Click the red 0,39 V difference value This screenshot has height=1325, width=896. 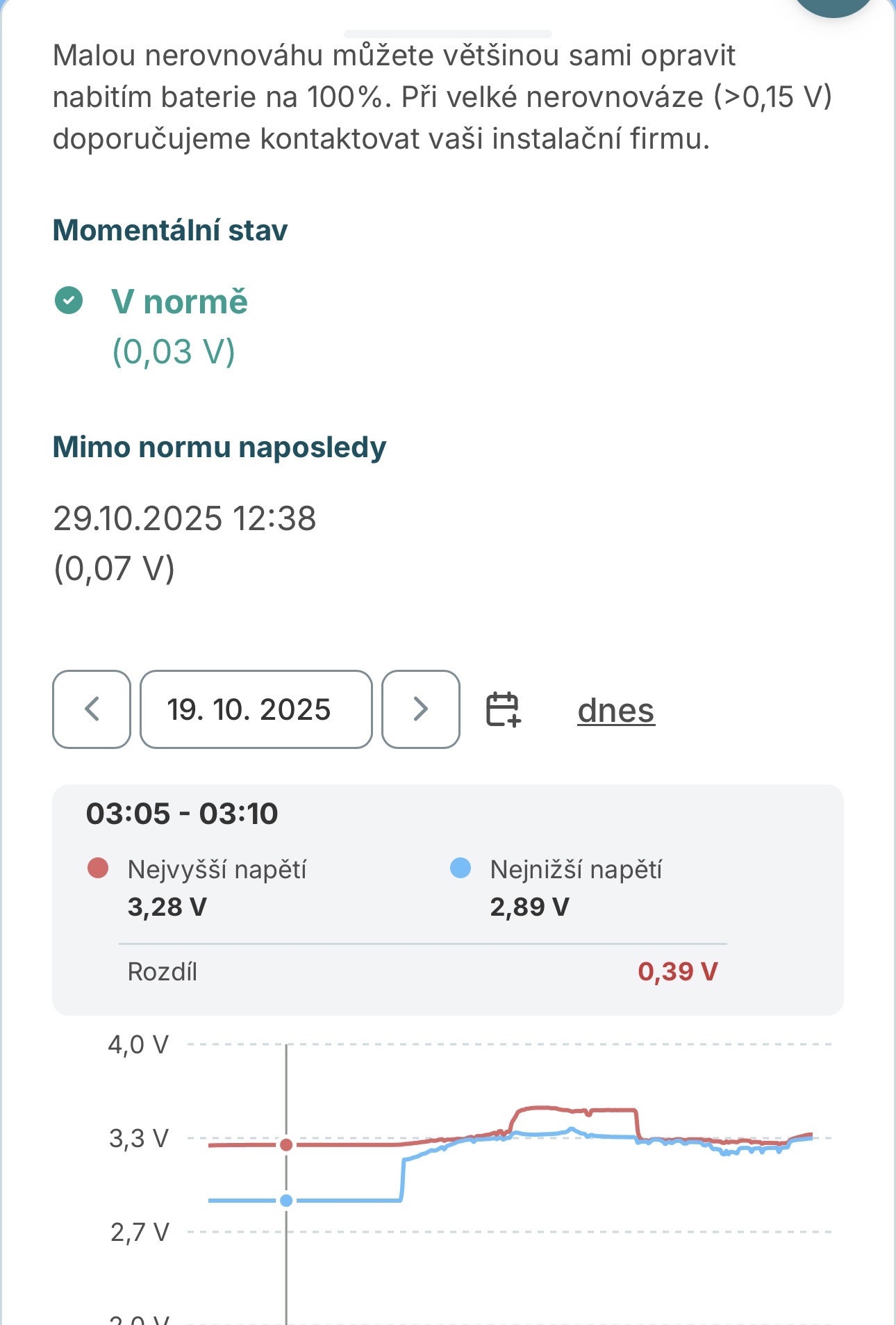[677, 971]
